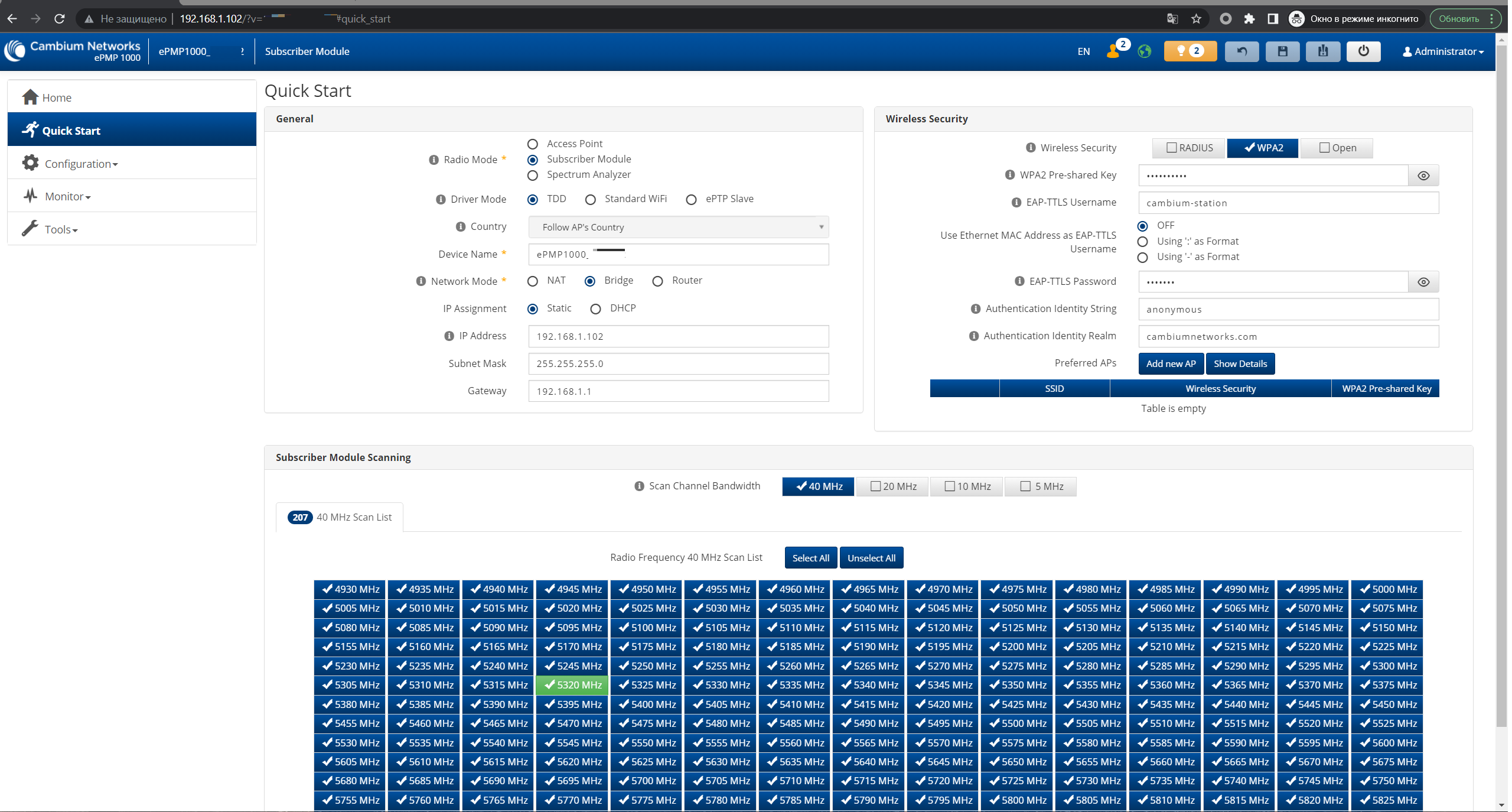Click the Gateway input field
The image size is (1512, 812).
(679, 391)
